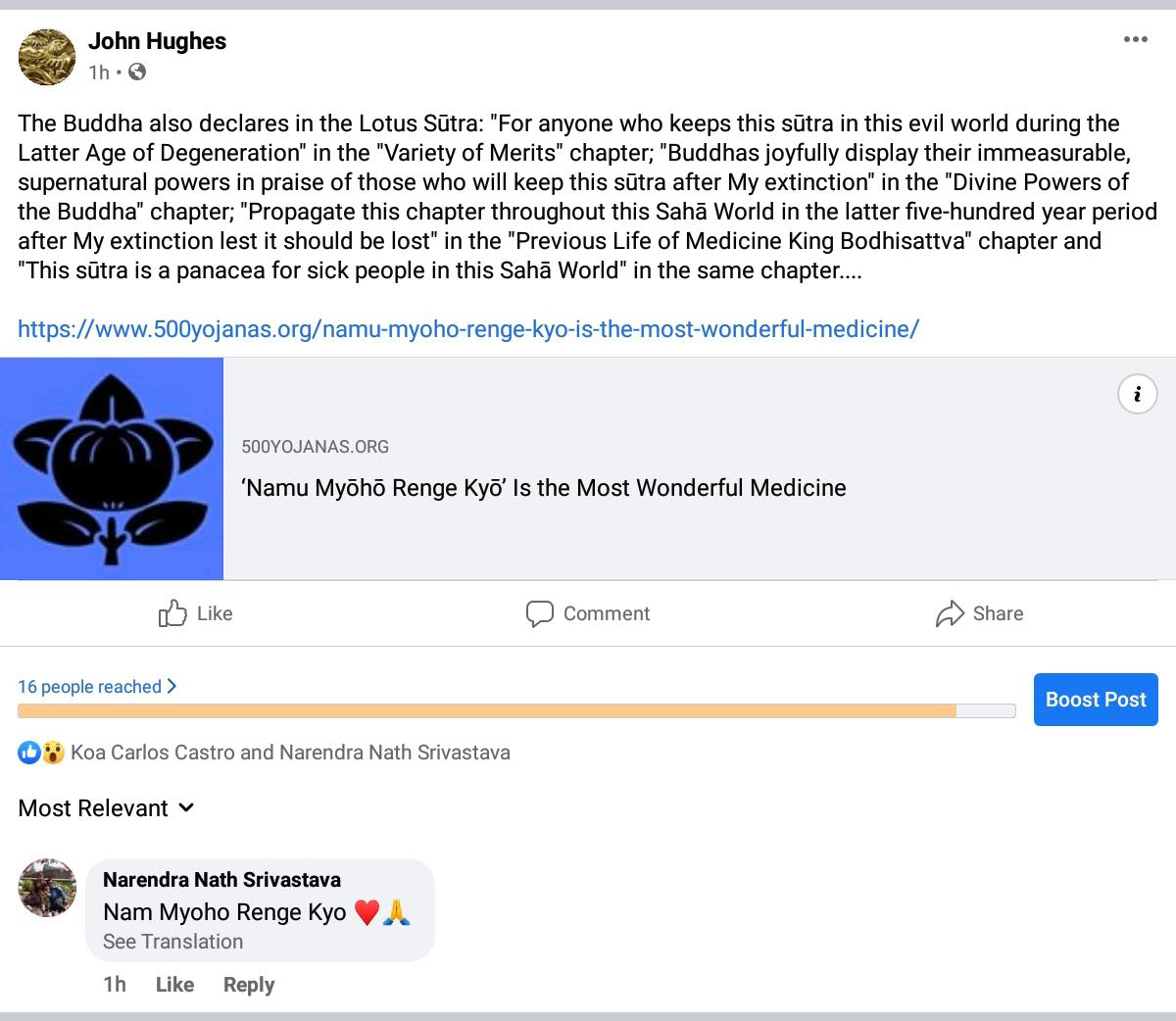This screenshot has width=1176, height=1021.
Task: Open Narendra Nath Srivastava's avatar
Action: [47, 888]
